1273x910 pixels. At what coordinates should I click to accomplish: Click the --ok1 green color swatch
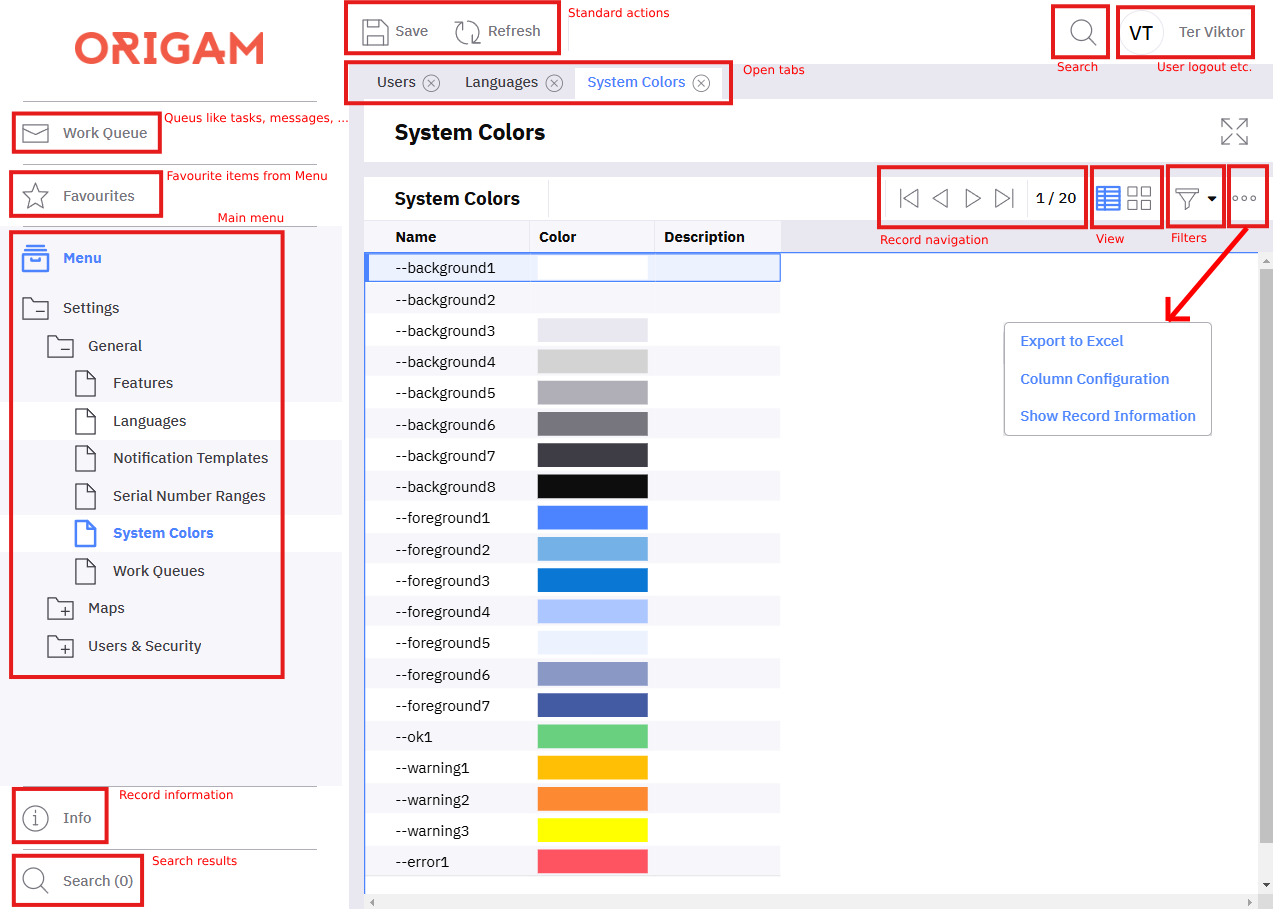(593, 736)
